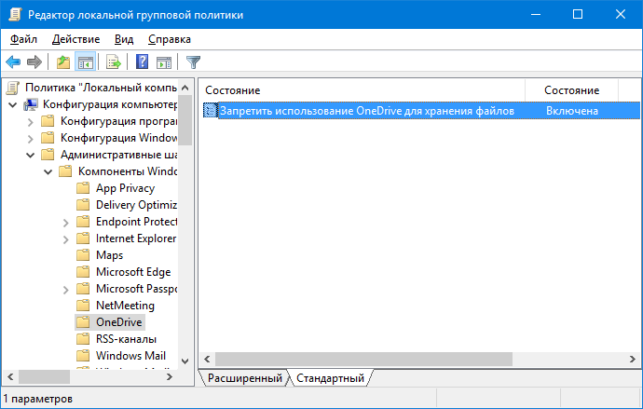This screenshot has height=409, width=643.
Task: Click the details pane horizontal scrollbar thumb
Action: (364, 359)
